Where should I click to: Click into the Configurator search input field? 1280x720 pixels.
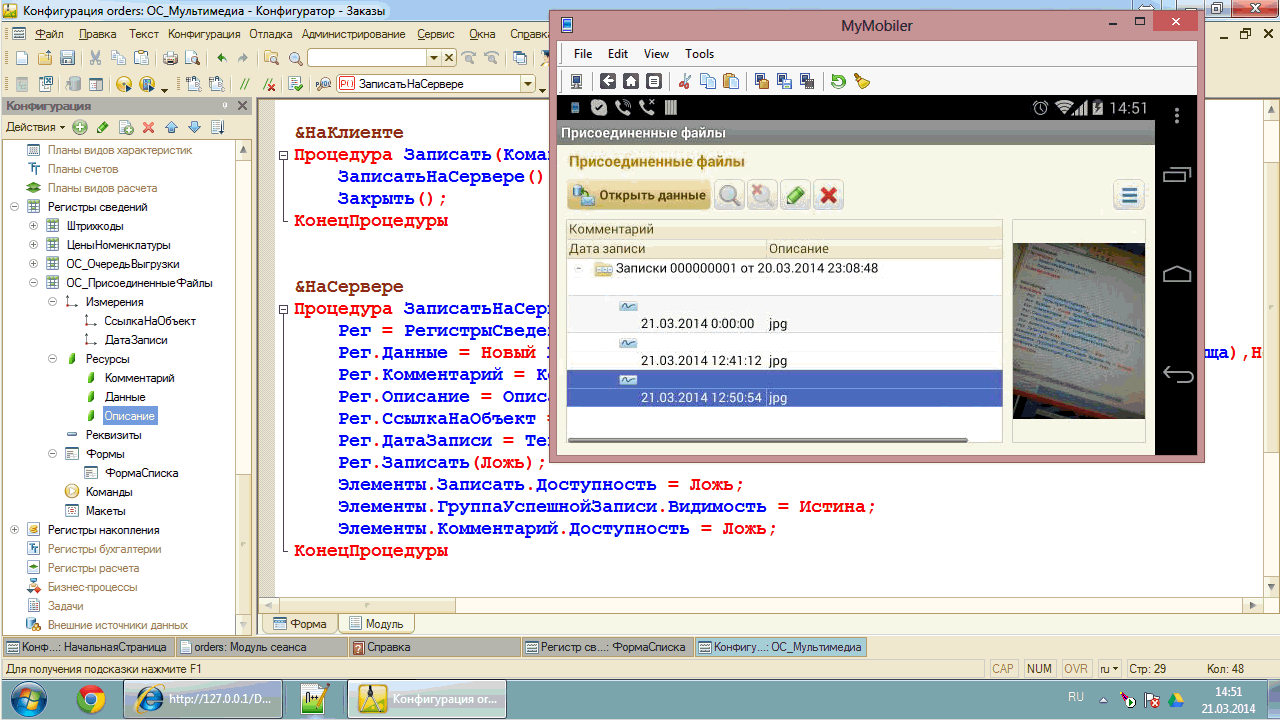[x=366, y=58]
